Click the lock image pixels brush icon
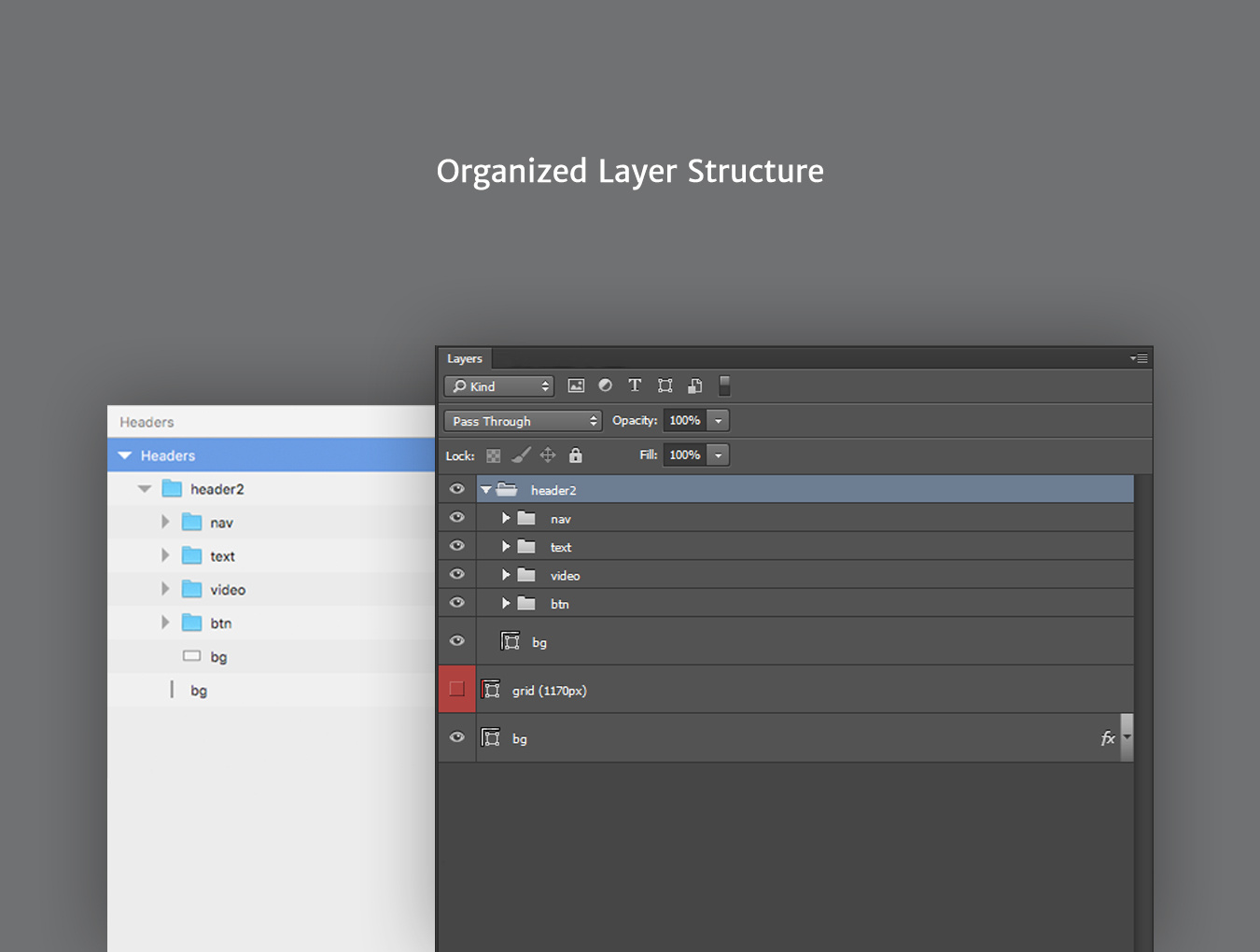The image size is (1260, 952). point(521,455)
